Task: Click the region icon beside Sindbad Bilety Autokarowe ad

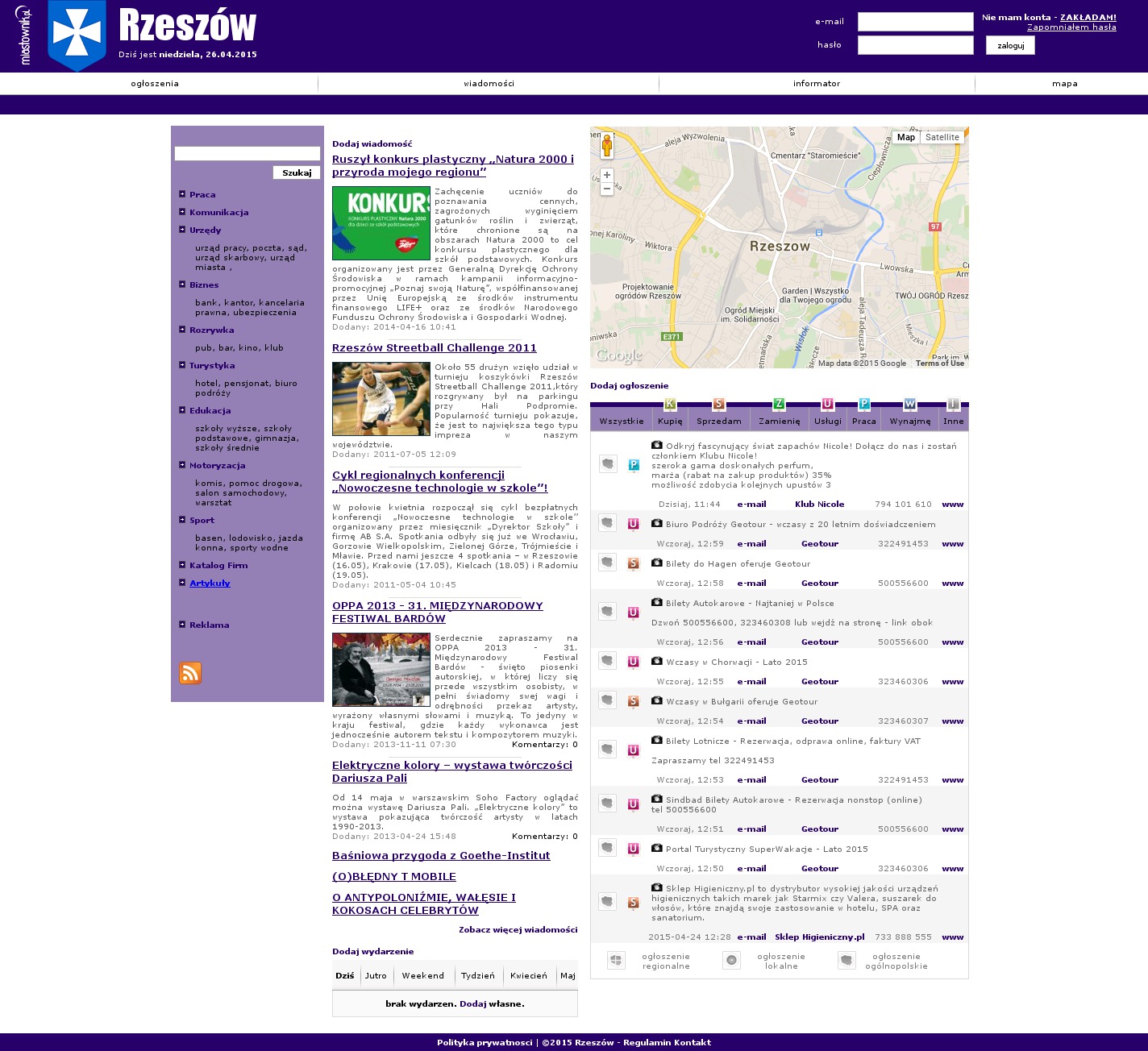Action: (608, 803)
